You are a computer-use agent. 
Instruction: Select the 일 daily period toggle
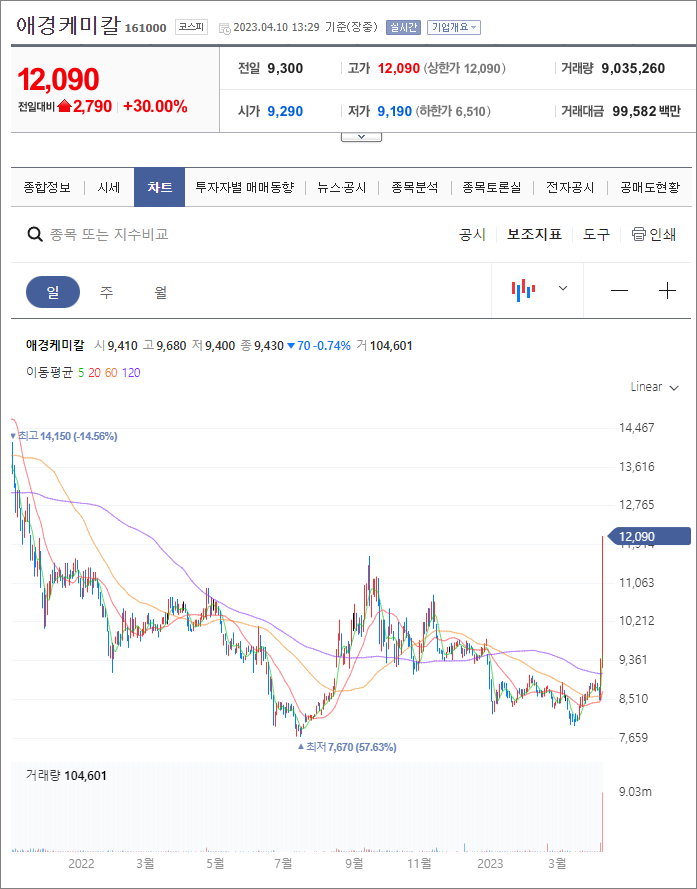[53, 292]
